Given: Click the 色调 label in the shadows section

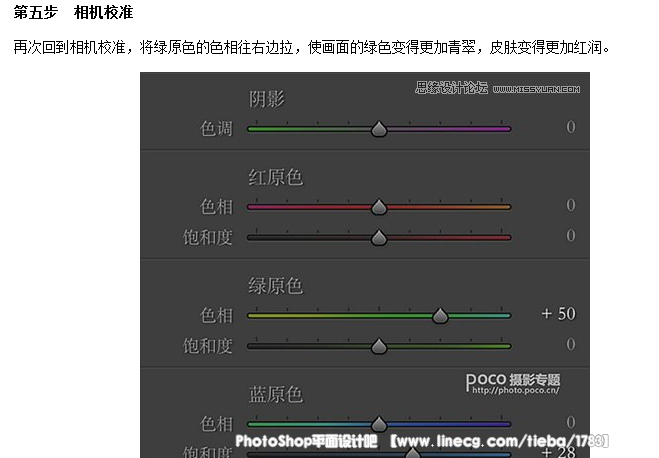Looking at the screenshot, I should pos(216,129).
